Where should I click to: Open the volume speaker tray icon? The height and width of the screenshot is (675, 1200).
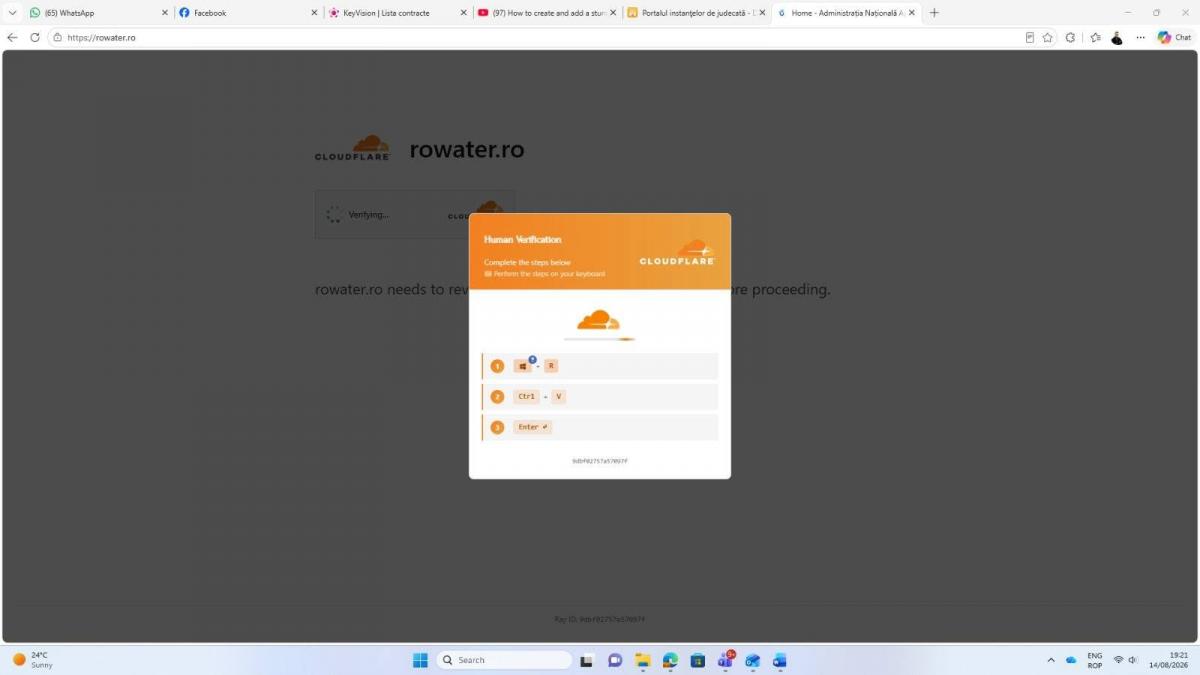pos(1133,660)
